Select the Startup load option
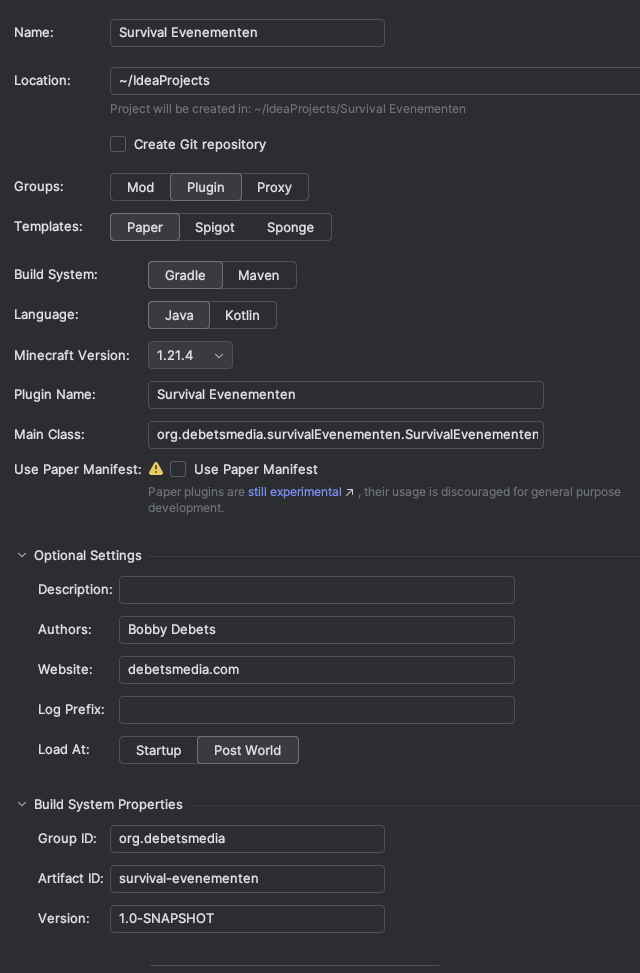This screenshot has height=973, width=640. tap(158, 750)
